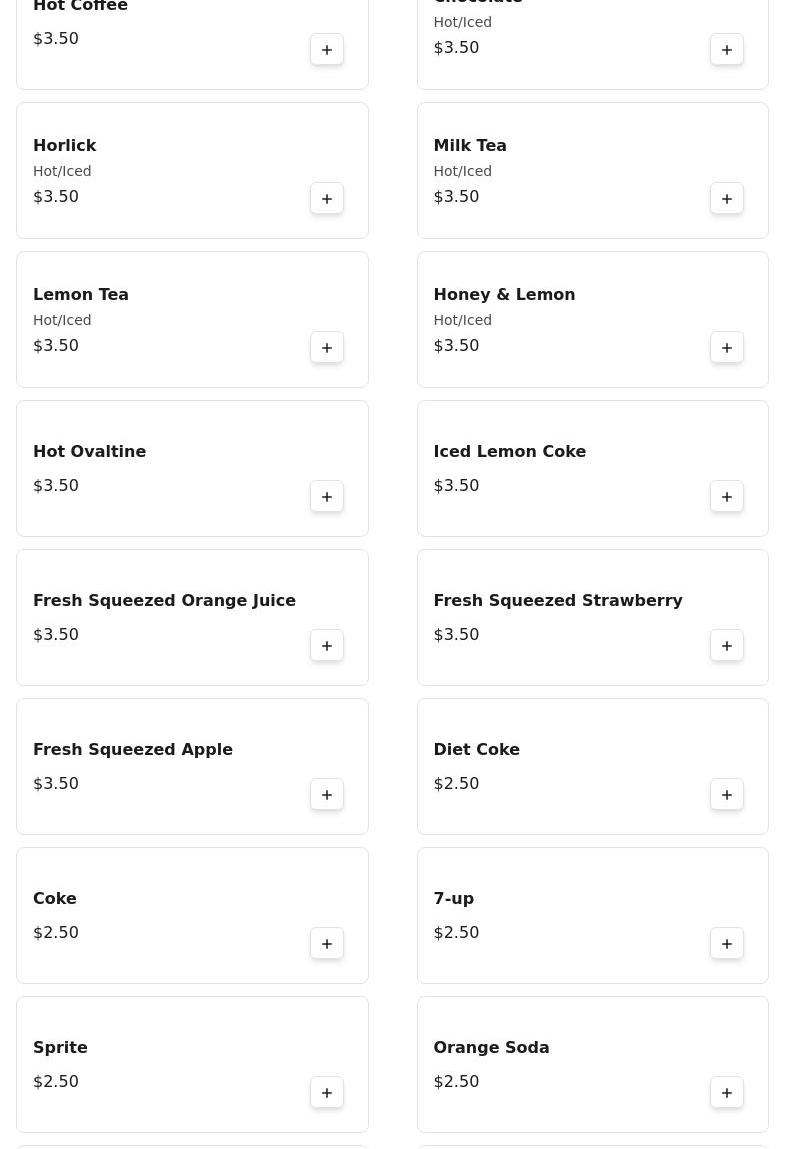785x1149 pixels.
Task: Add Fresh Squeezed Orange Juice
Action: pos(327,646)
